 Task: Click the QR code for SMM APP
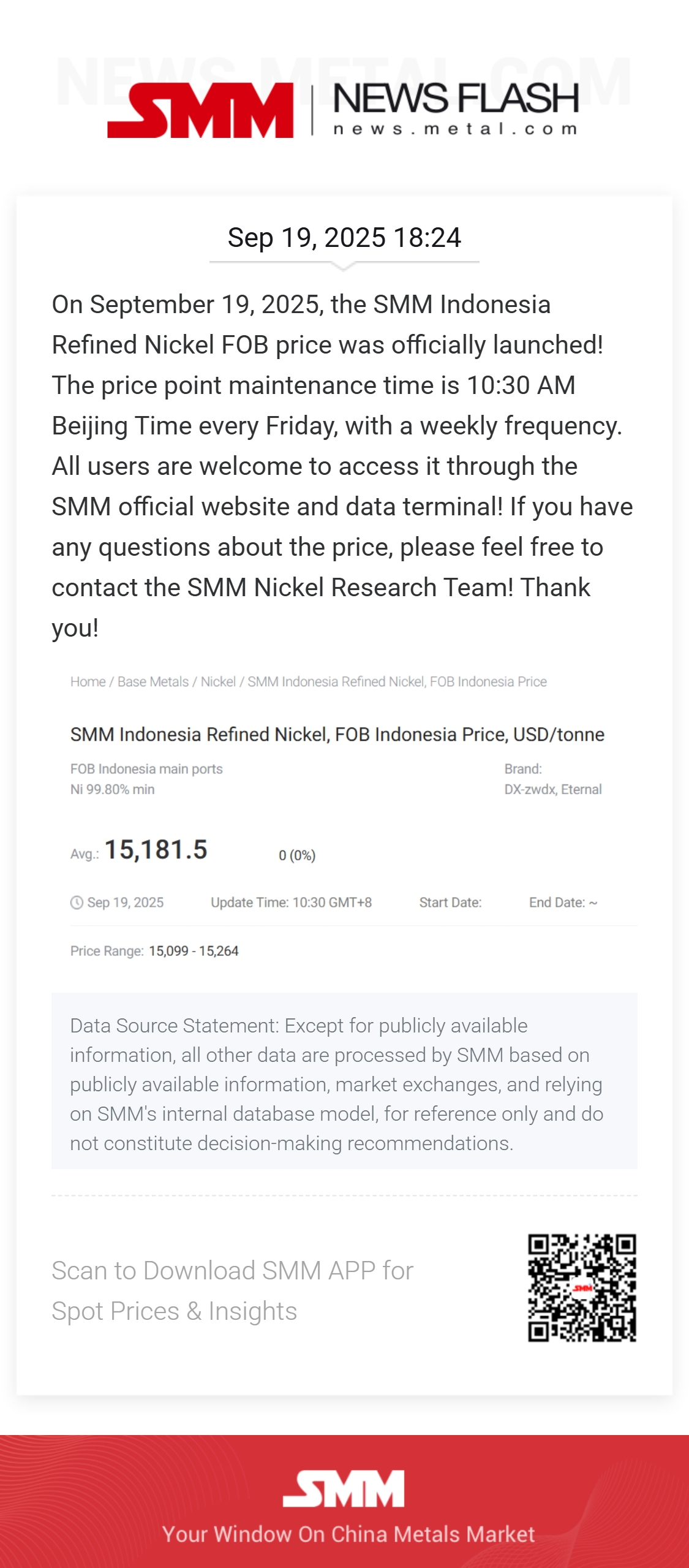click(x=582, y=1288)
